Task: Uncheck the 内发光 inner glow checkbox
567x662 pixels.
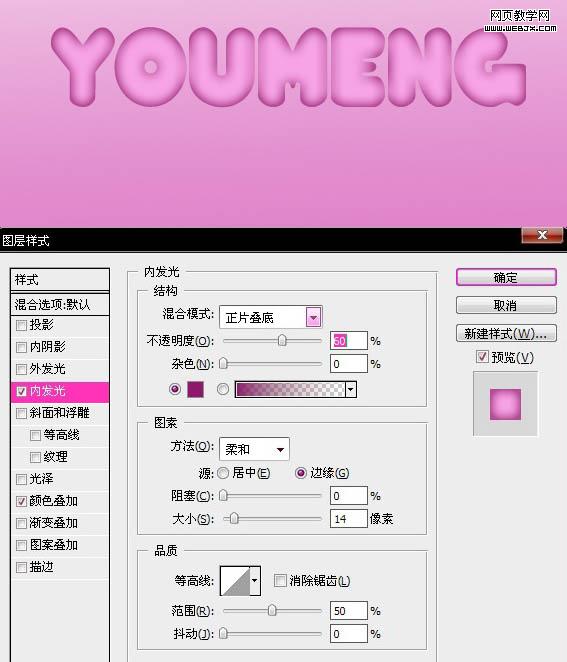Action: (x=21, y=391)
